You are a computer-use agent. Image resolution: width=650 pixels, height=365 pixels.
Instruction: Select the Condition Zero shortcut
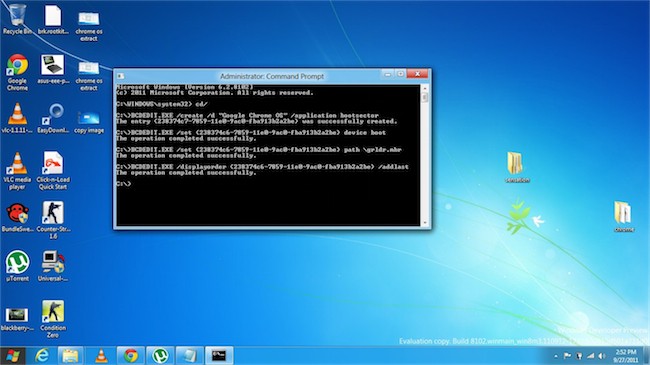[53, 319]
